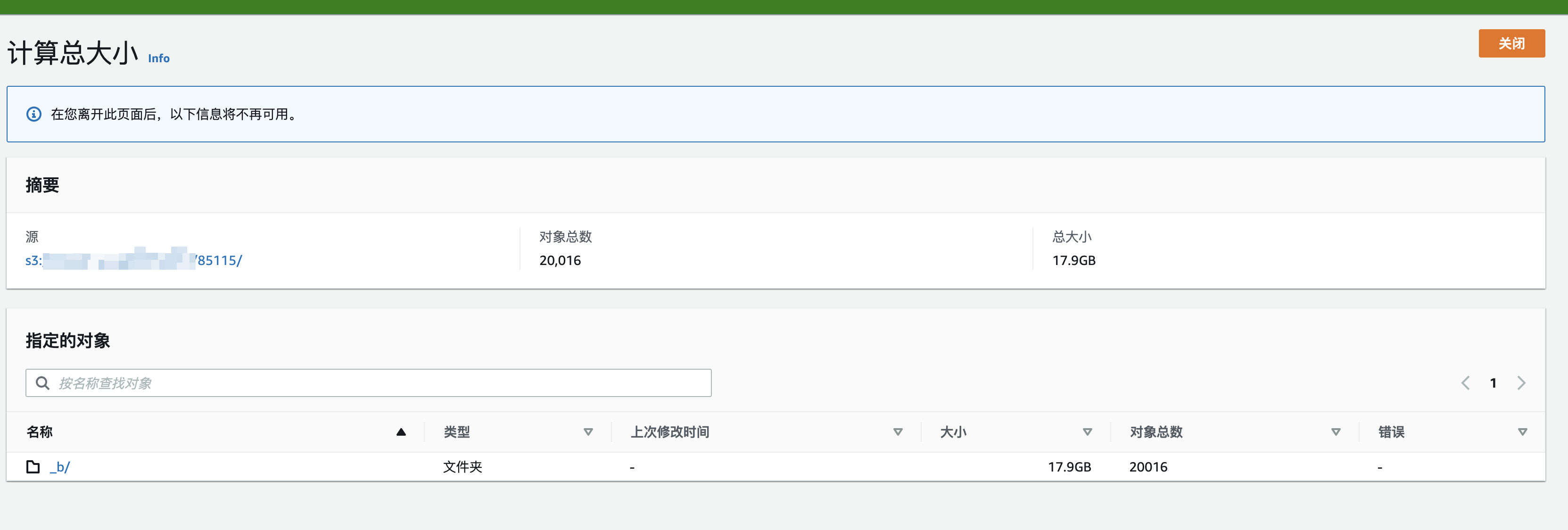Open the _b/ folder link
This screenshot has width=1568, height=530.
tap(61, 467)
